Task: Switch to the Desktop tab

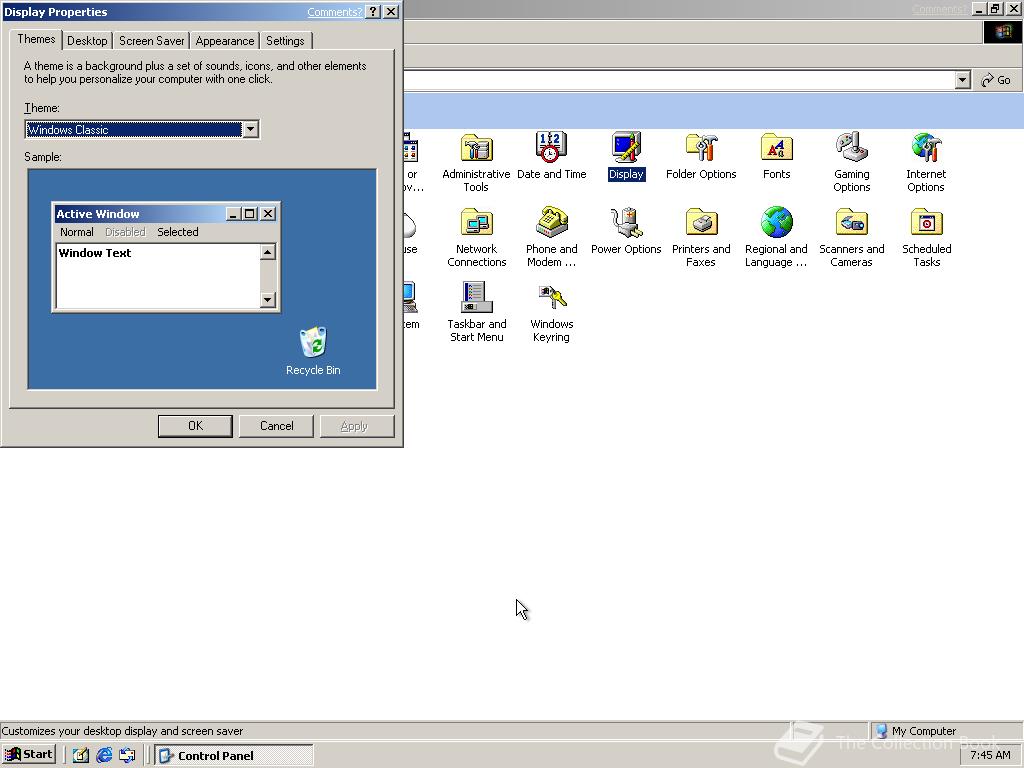Action: click(87, 40)
